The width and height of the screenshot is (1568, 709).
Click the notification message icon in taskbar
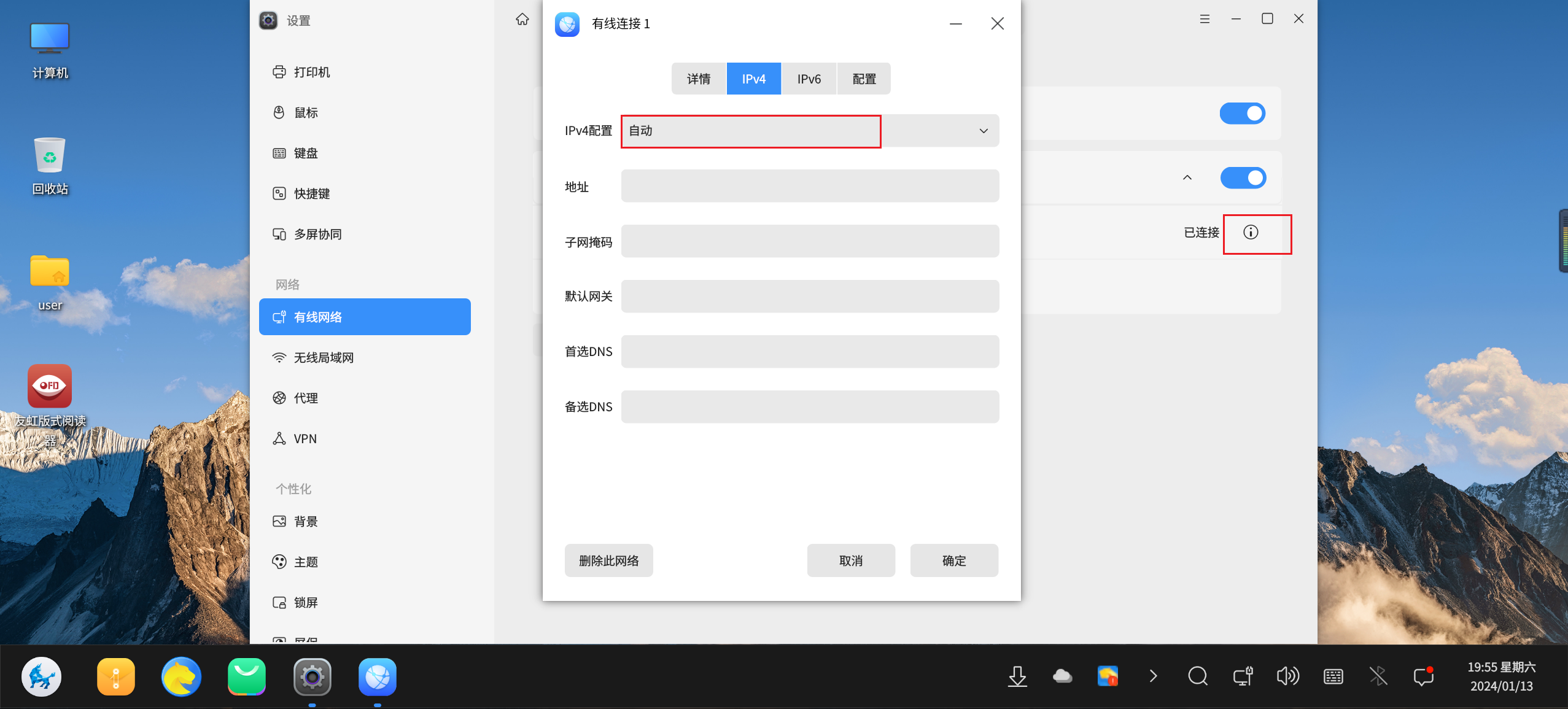1422,676
